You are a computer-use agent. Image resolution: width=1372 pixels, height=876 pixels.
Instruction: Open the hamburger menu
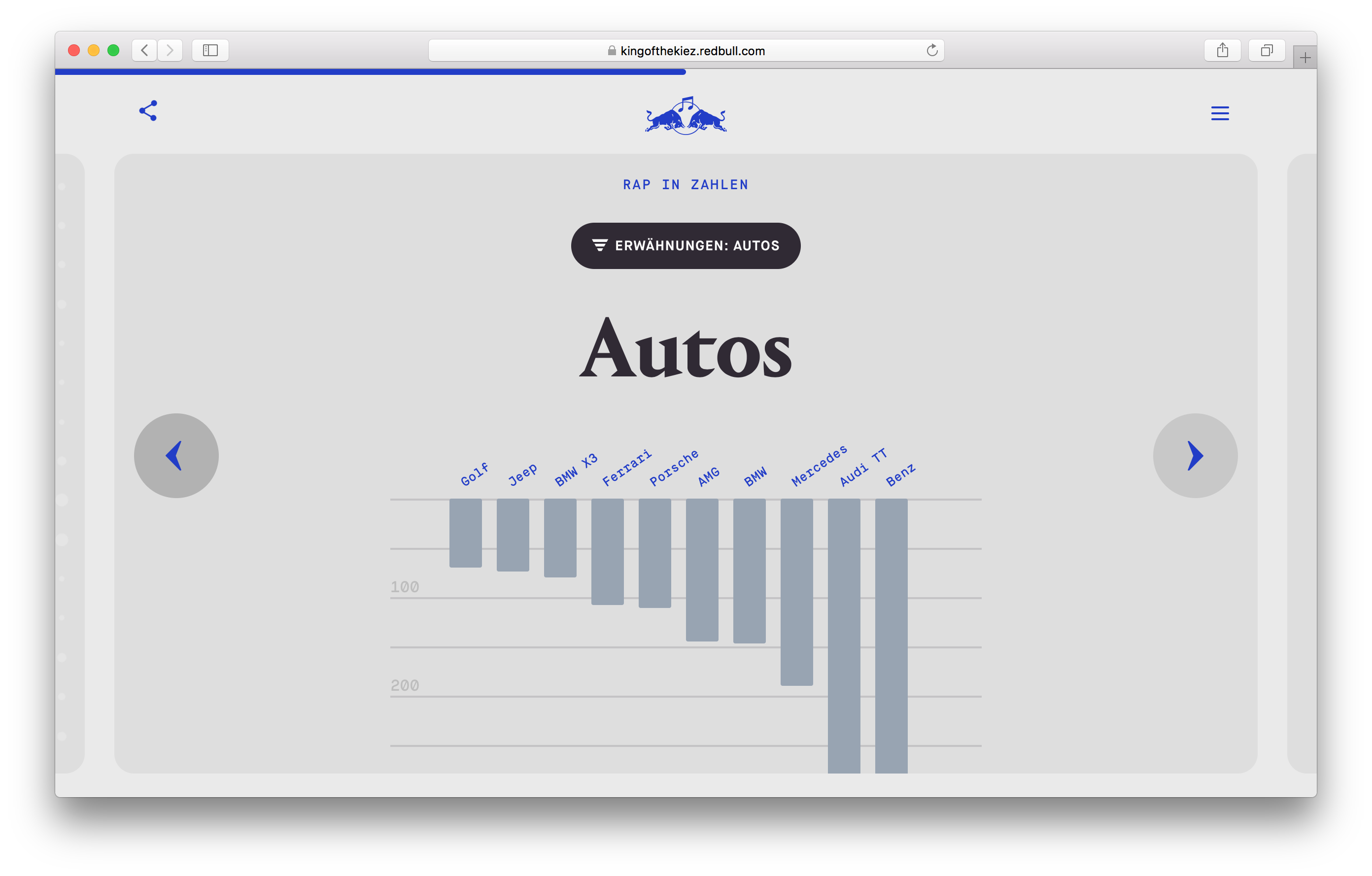(x=1220, y=113)
